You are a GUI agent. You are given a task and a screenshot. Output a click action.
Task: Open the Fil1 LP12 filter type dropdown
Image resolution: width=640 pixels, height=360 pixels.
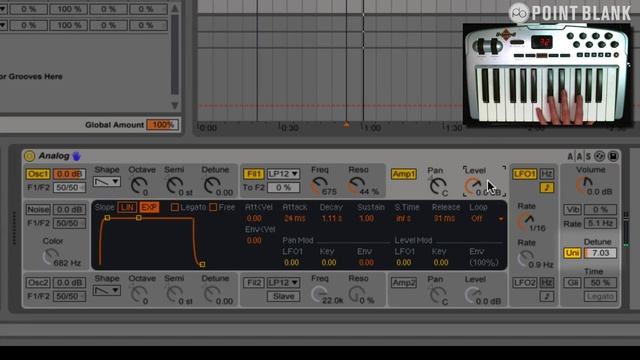(283, 174)
